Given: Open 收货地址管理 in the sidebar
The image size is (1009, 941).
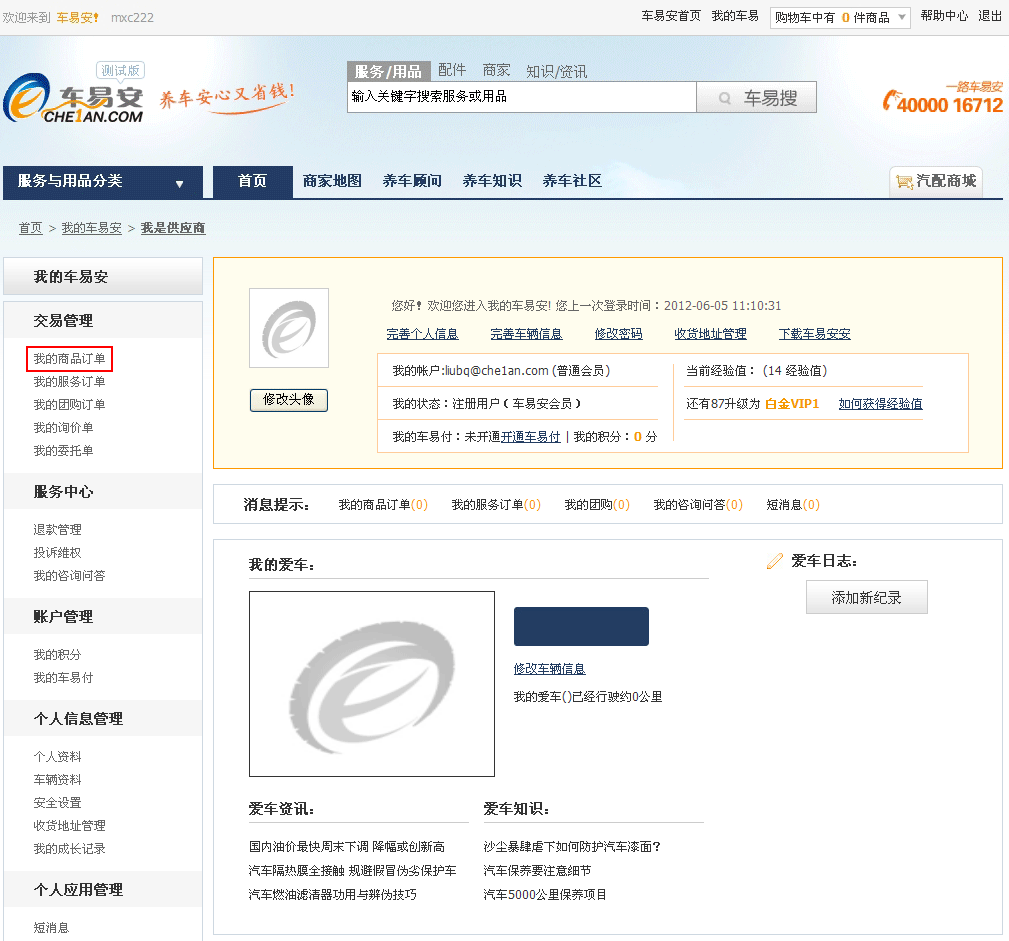Looking at the screenshot, I should click(x=69, y=826).
